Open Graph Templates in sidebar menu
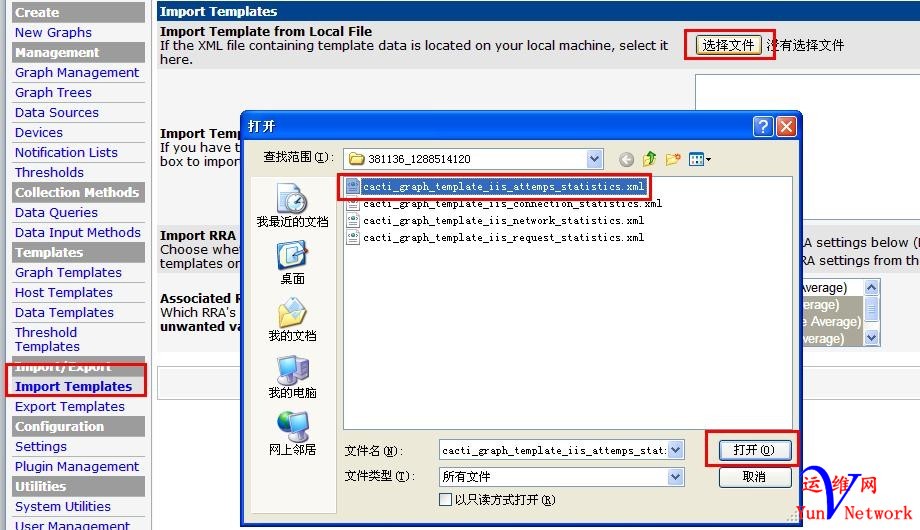The height and width of the screenshot is (530, 920). tap(68, 272)
